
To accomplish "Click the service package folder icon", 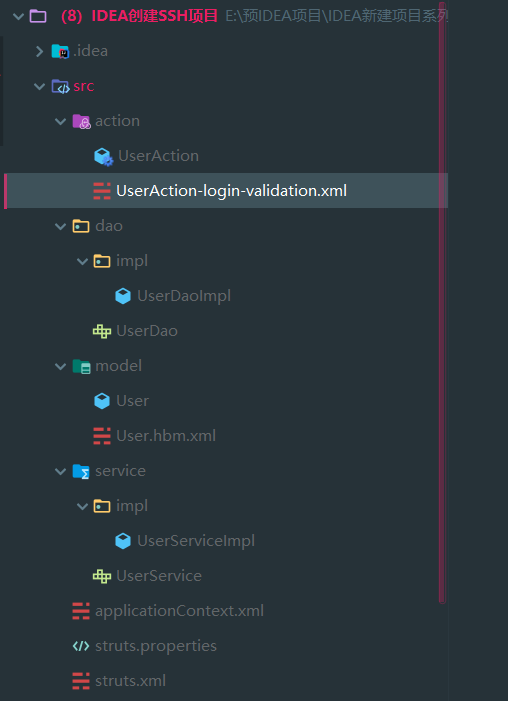I will 81,471.
